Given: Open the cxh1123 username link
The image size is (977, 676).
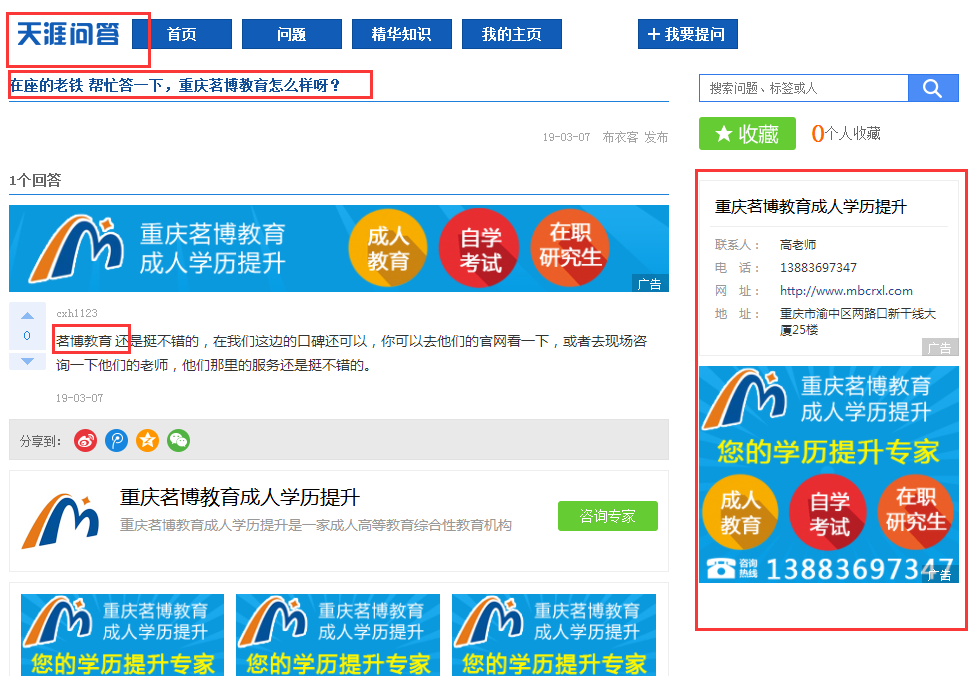Looking at the screenshot, I should (77, 313).
